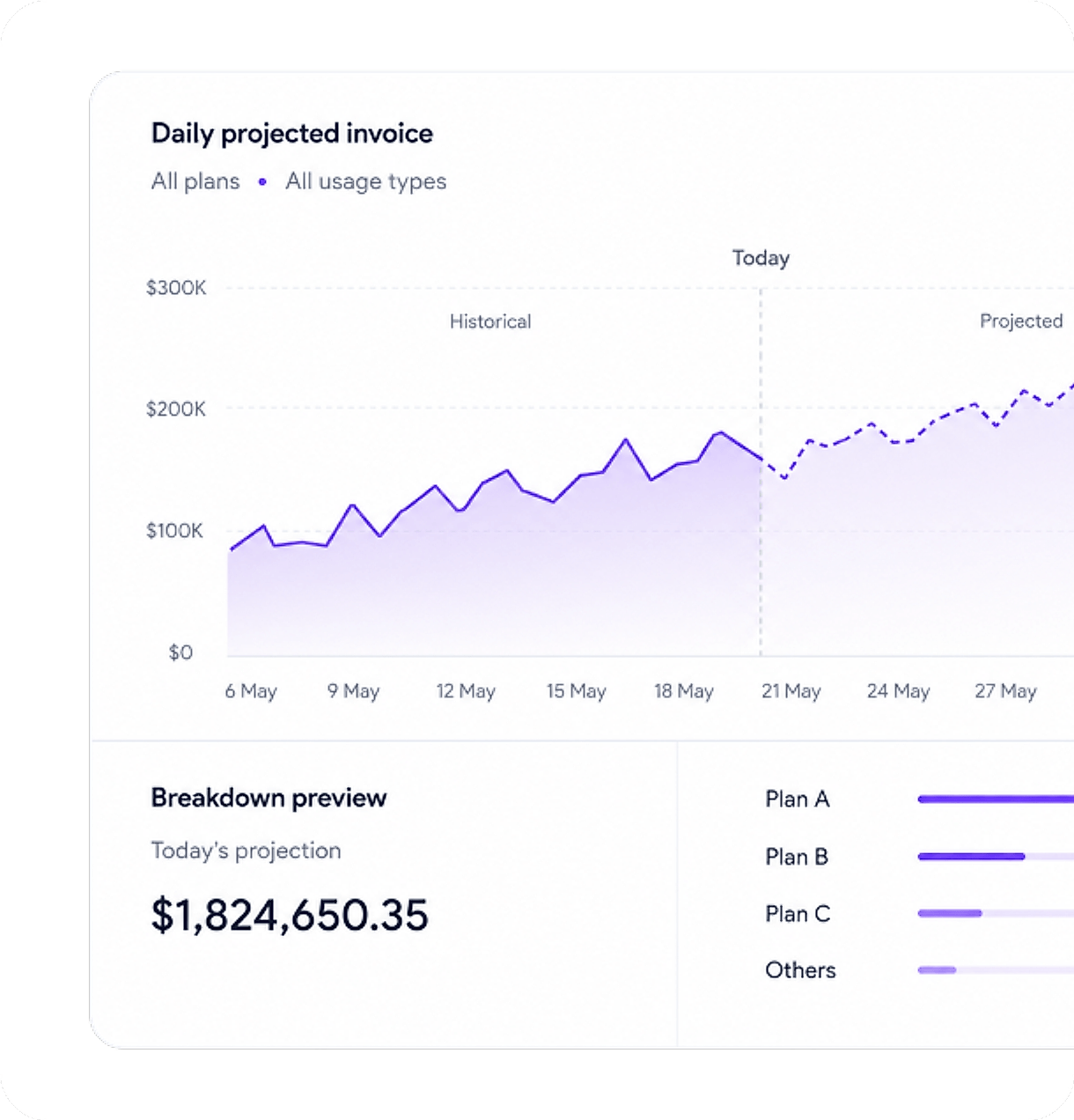The height and width of the screenshot is (1120, 1074).
Task: Click the 'Today' marker label
Action: tap(761, 258)
